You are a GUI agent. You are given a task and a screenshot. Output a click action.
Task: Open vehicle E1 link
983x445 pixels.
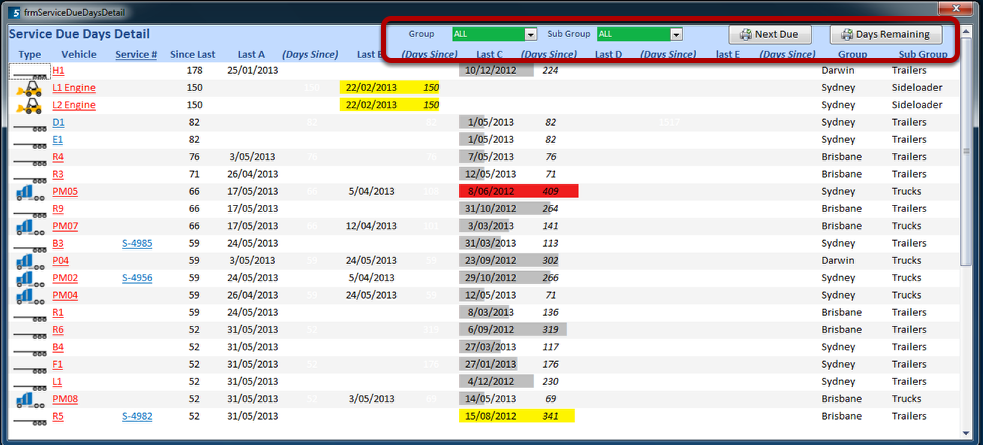(58, 139)
